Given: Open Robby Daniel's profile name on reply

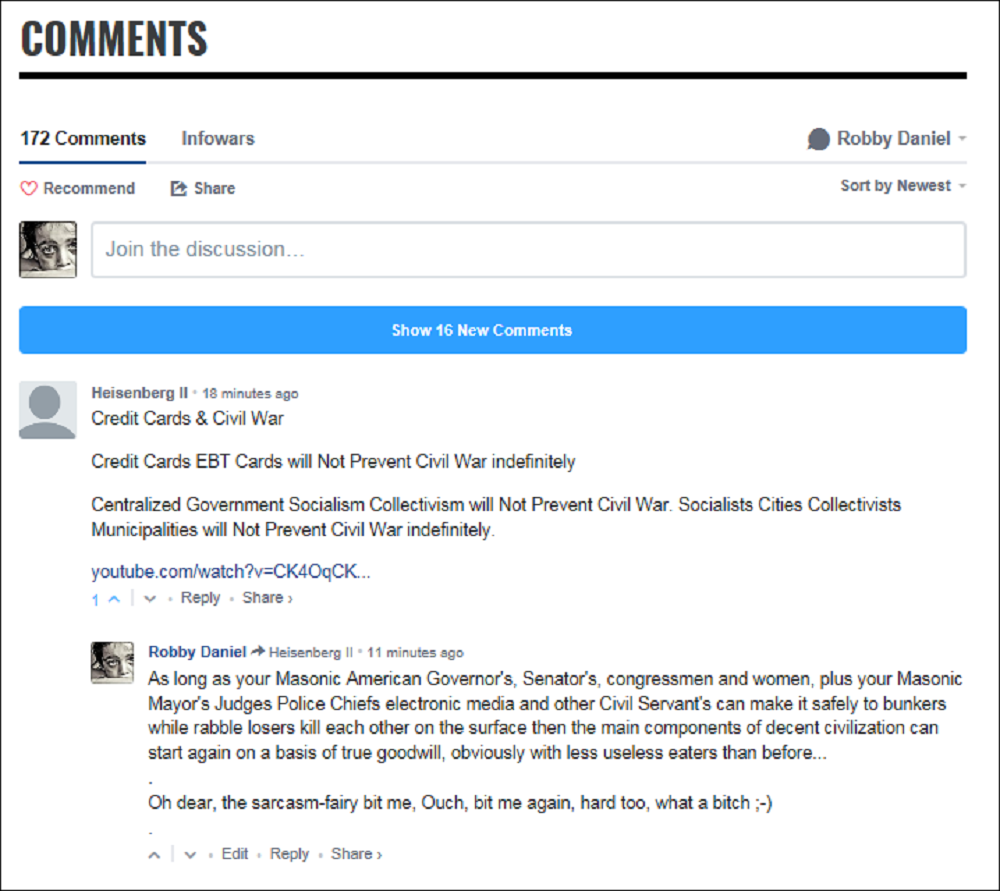Looking at the screenshot, I should pyautogui.click(x=197, y=652).
